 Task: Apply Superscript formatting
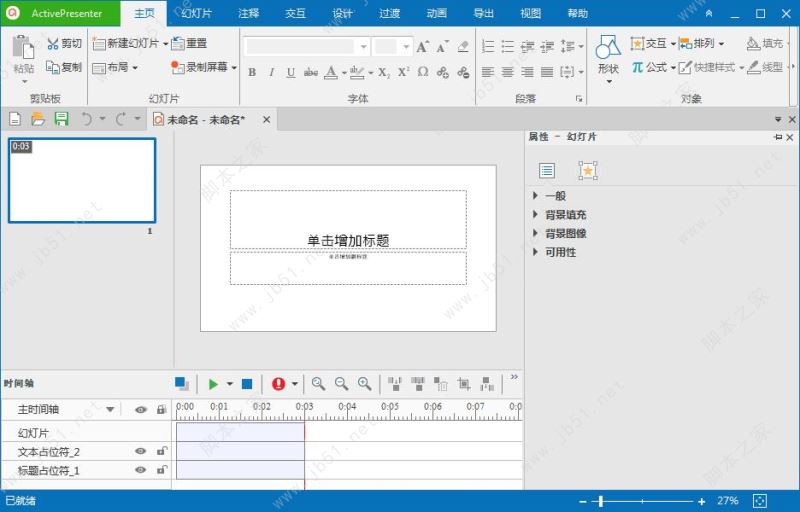coord(403,72)
